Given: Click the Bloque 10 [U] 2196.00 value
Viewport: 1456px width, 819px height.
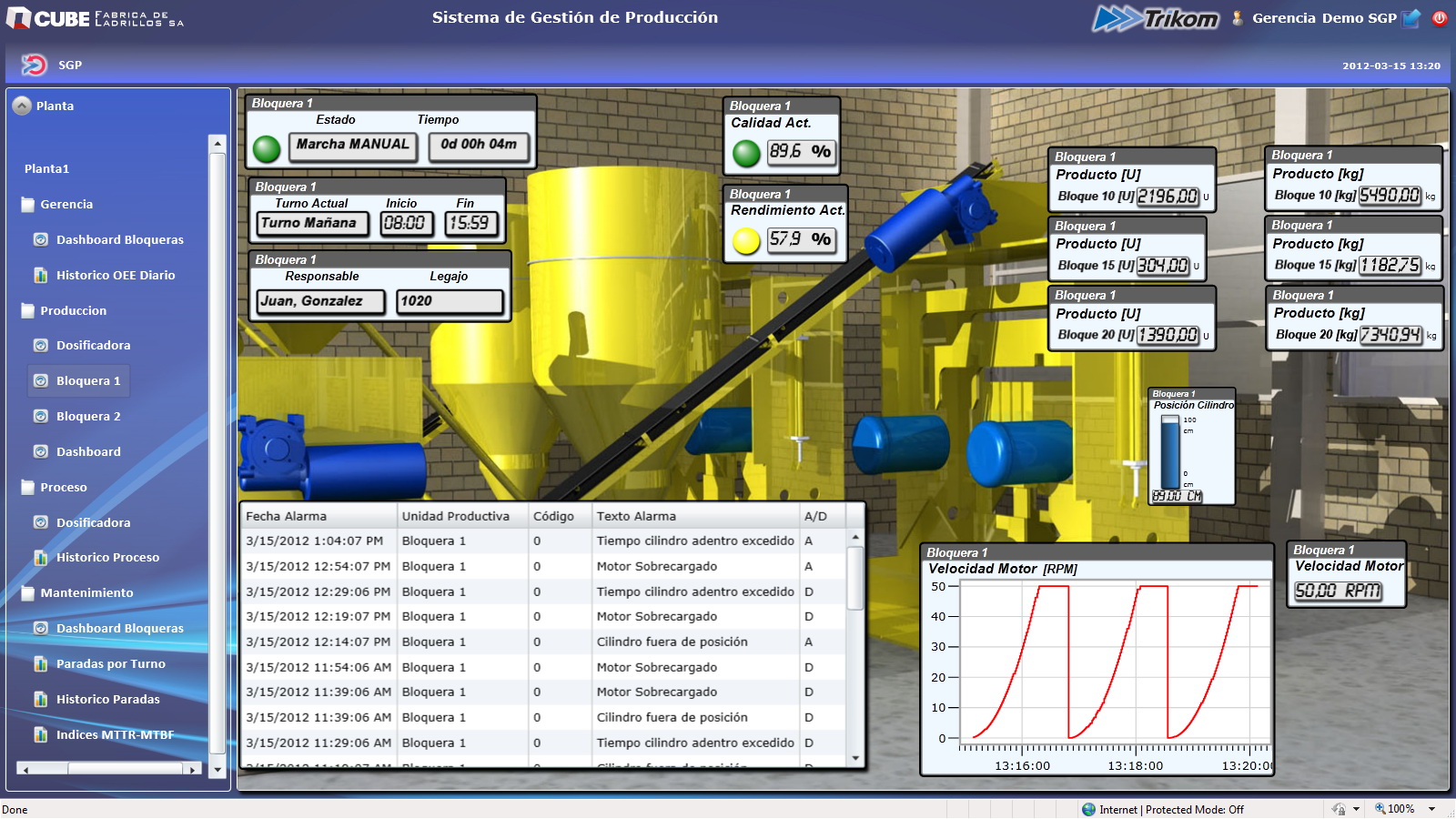Looking at the screenshot, I should (1168, 197).
